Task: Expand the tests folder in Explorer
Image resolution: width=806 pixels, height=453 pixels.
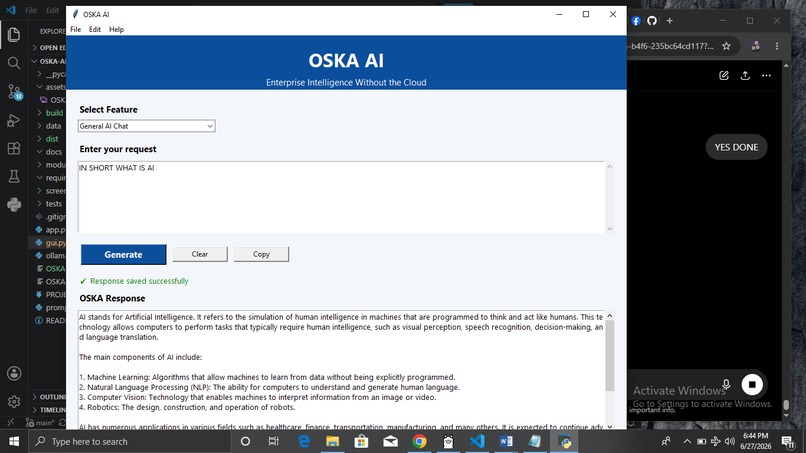Action: coord(48,204)
